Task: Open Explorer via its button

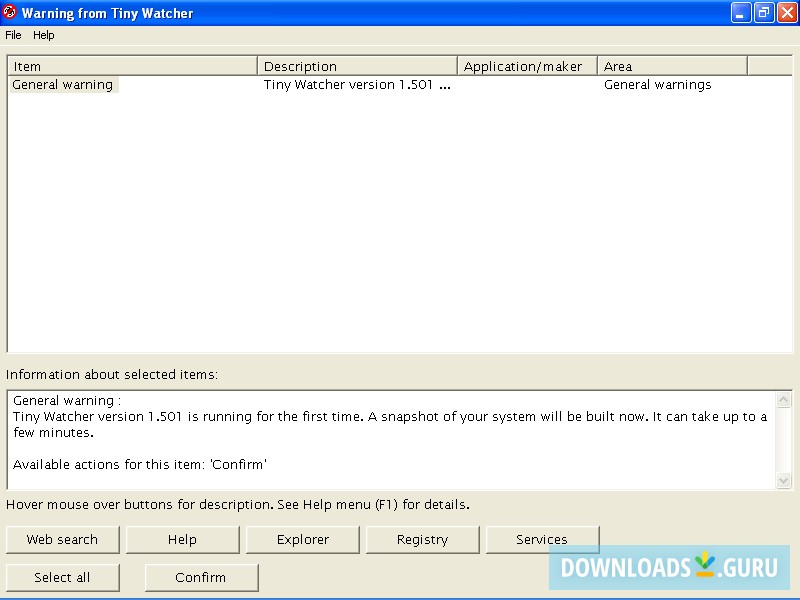Action: tap(303, 540)
